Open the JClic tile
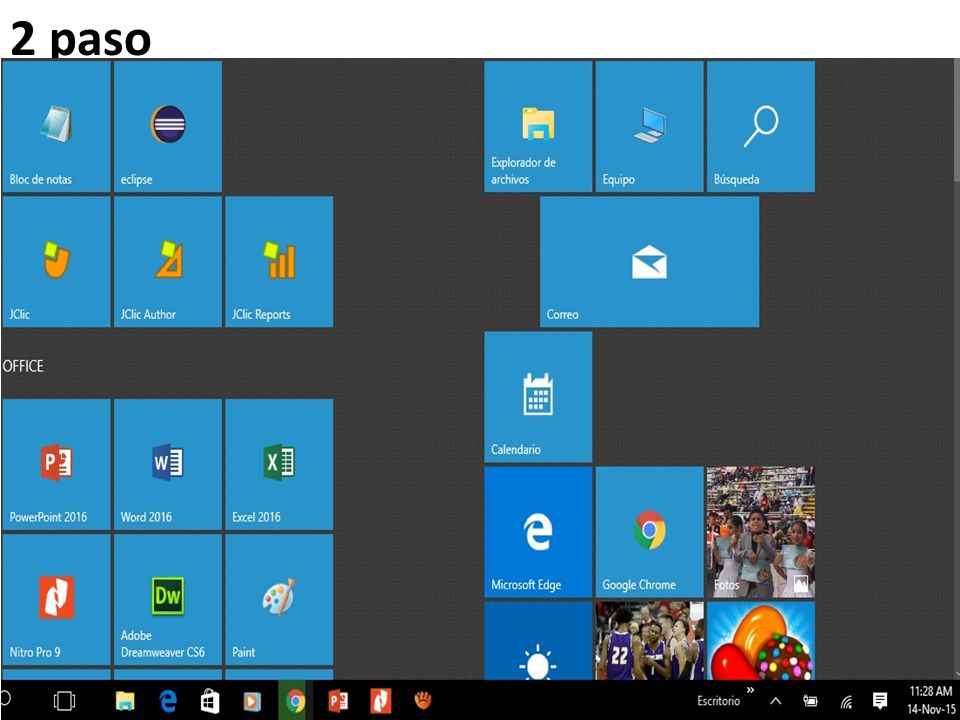The image size is (960, 720). 56,262
